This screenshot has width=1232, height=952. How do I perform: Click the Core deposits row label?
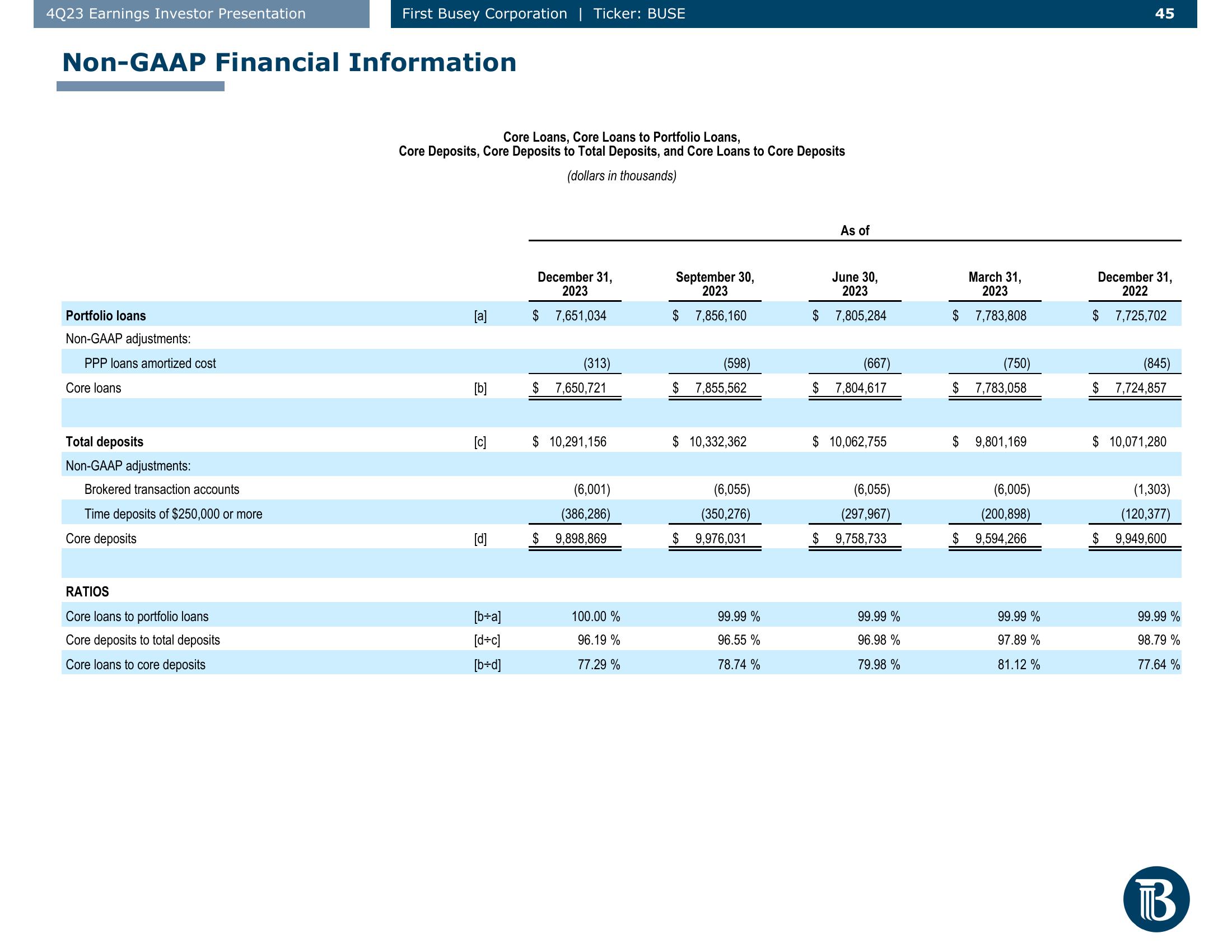[101, 539]
